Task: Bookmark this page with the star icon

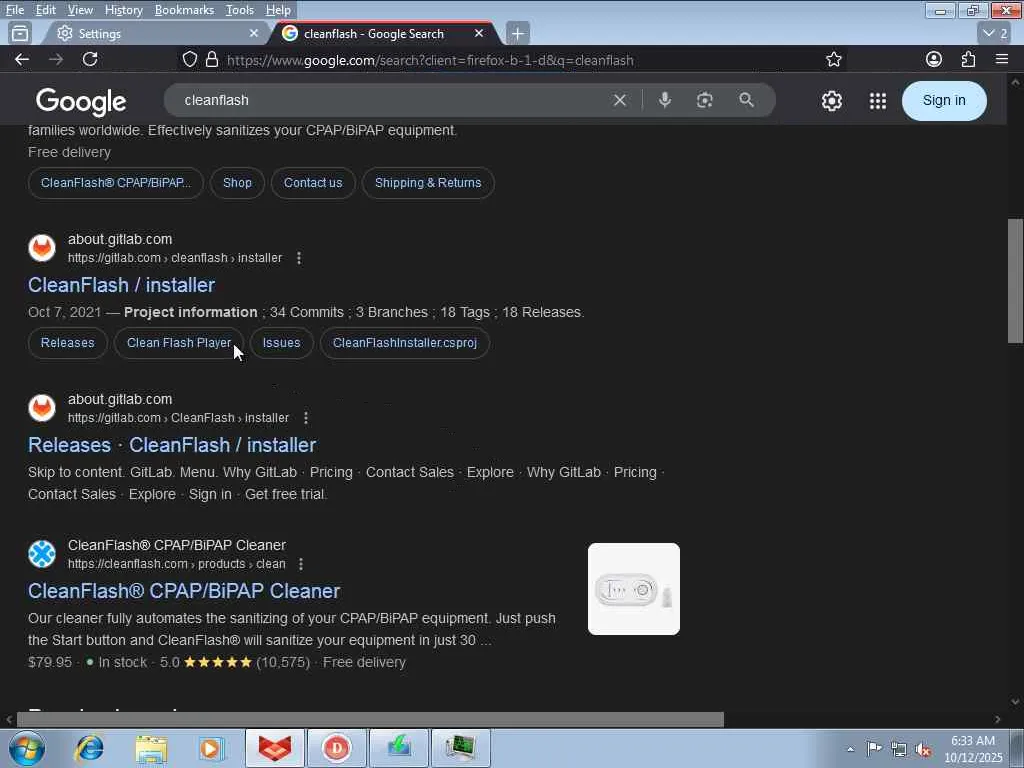Action: [833, 60]
